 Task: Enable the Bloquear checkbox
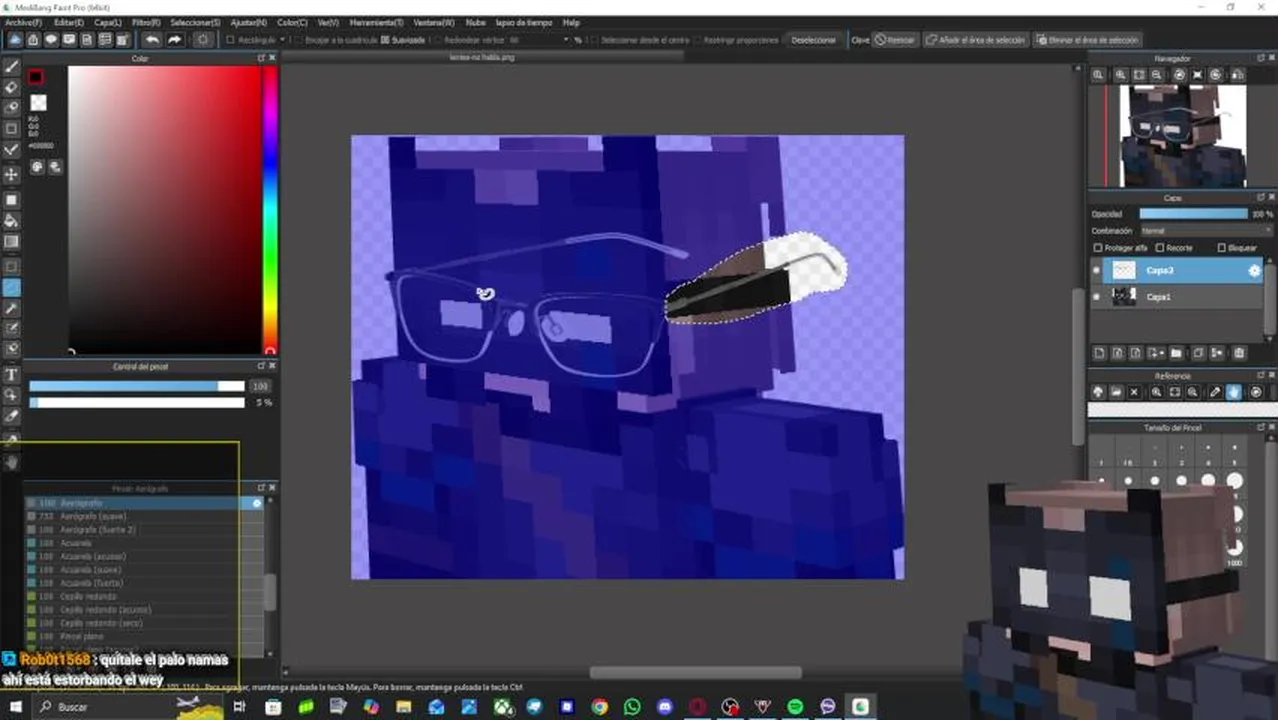click(1221, 248)
